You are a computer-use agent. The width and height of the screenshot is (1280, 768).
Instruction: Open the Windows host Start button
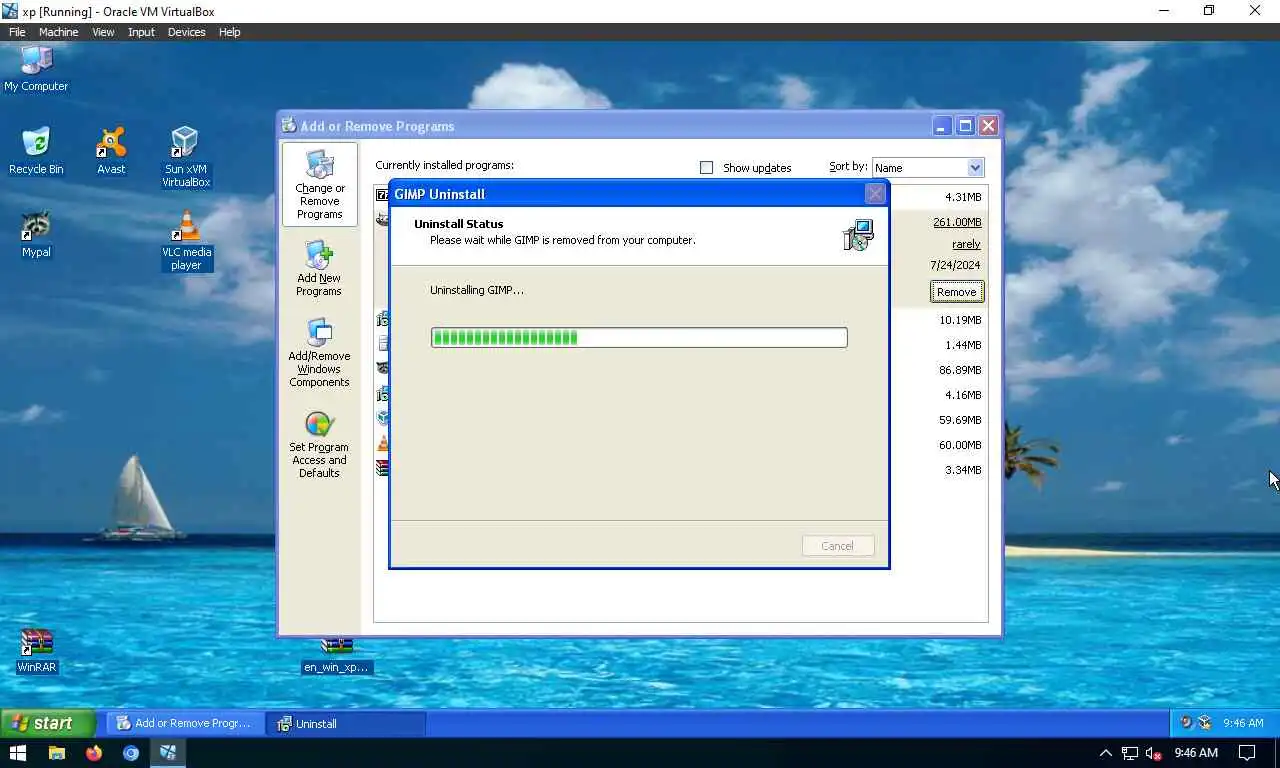coord(17,752)
